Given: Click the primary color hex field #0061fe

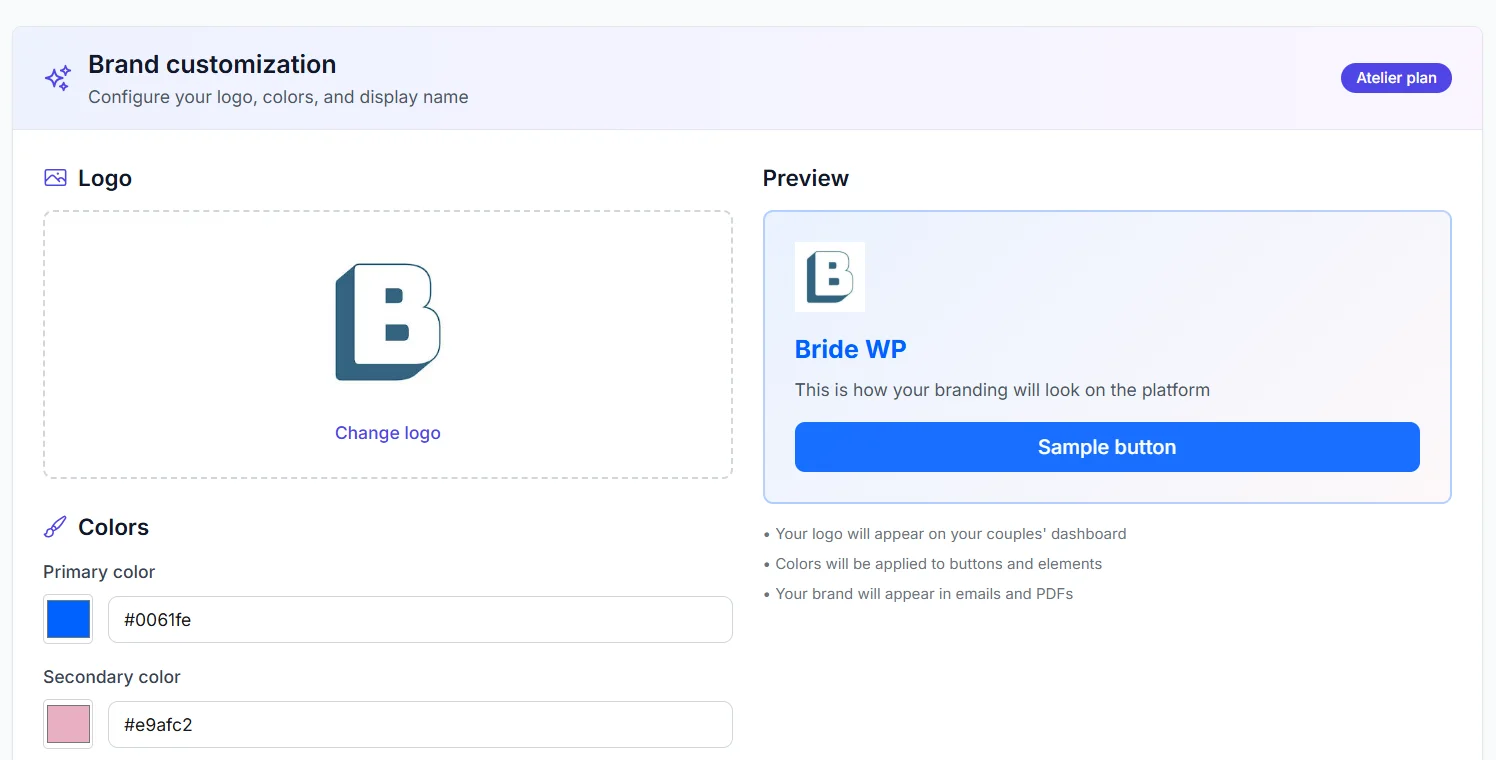Looking at the screenshot, I should pos(420,620).
